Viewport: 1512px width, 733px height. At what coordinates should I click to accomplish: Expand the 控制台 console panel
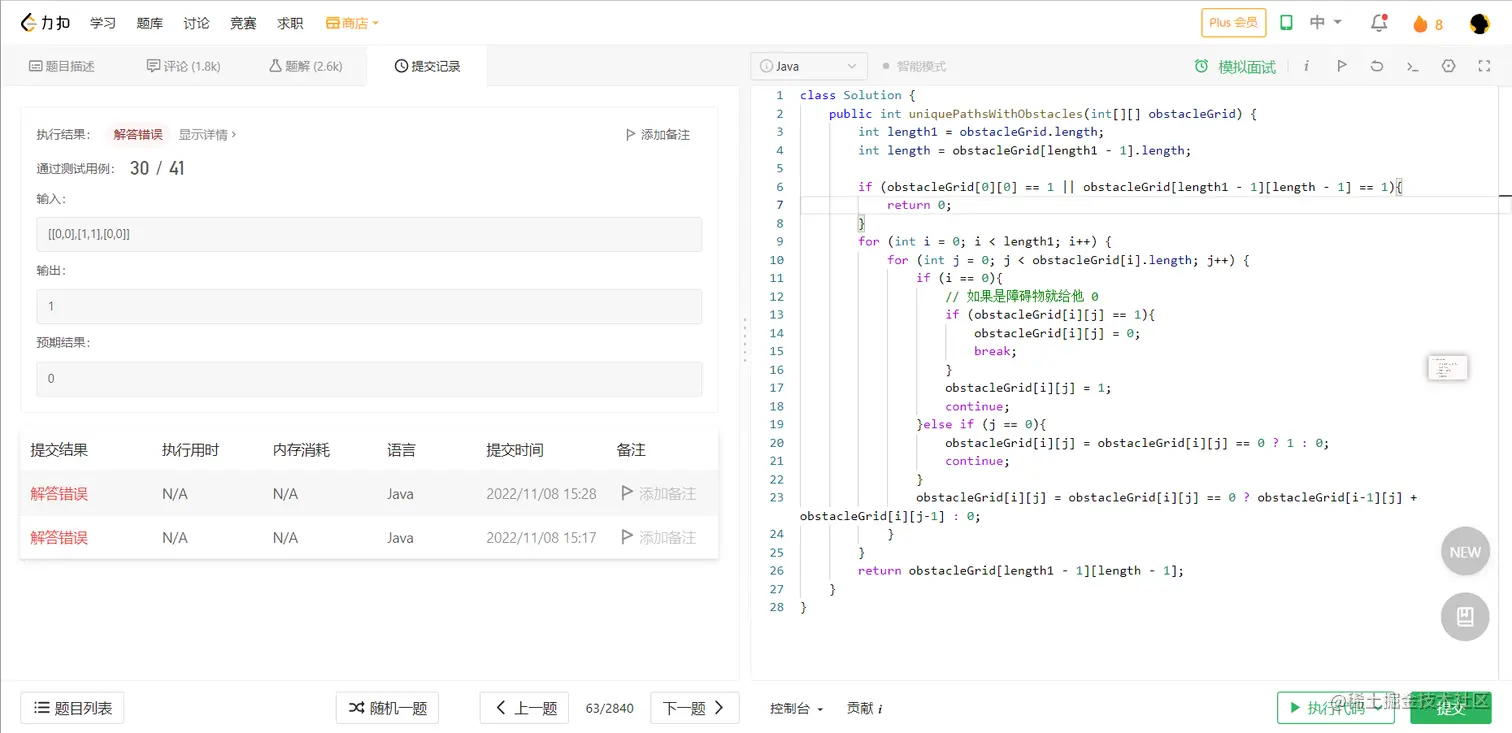[x=796, y=708]
